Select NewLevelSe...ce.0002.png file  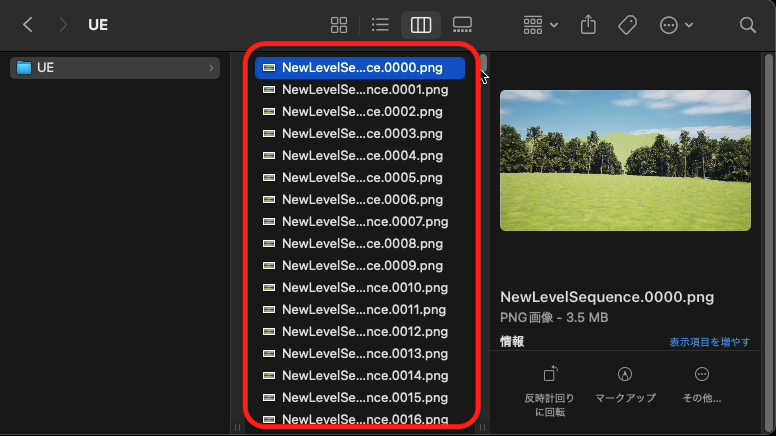[360, 112]
